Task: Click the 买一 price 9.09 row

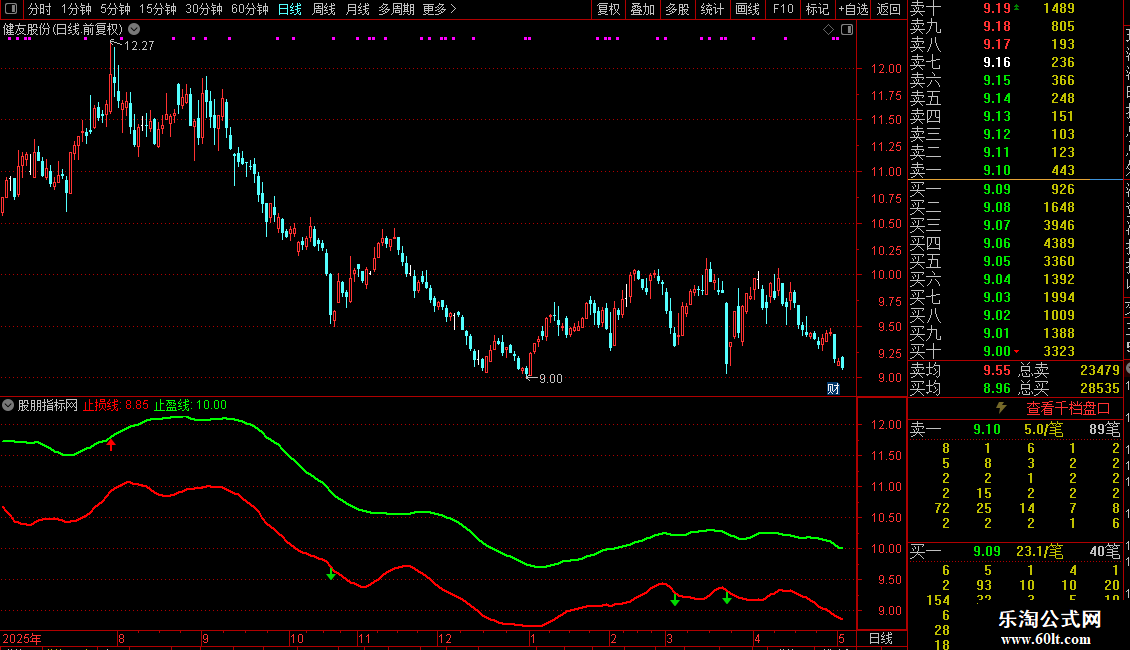Action: tap(1015, 189)
